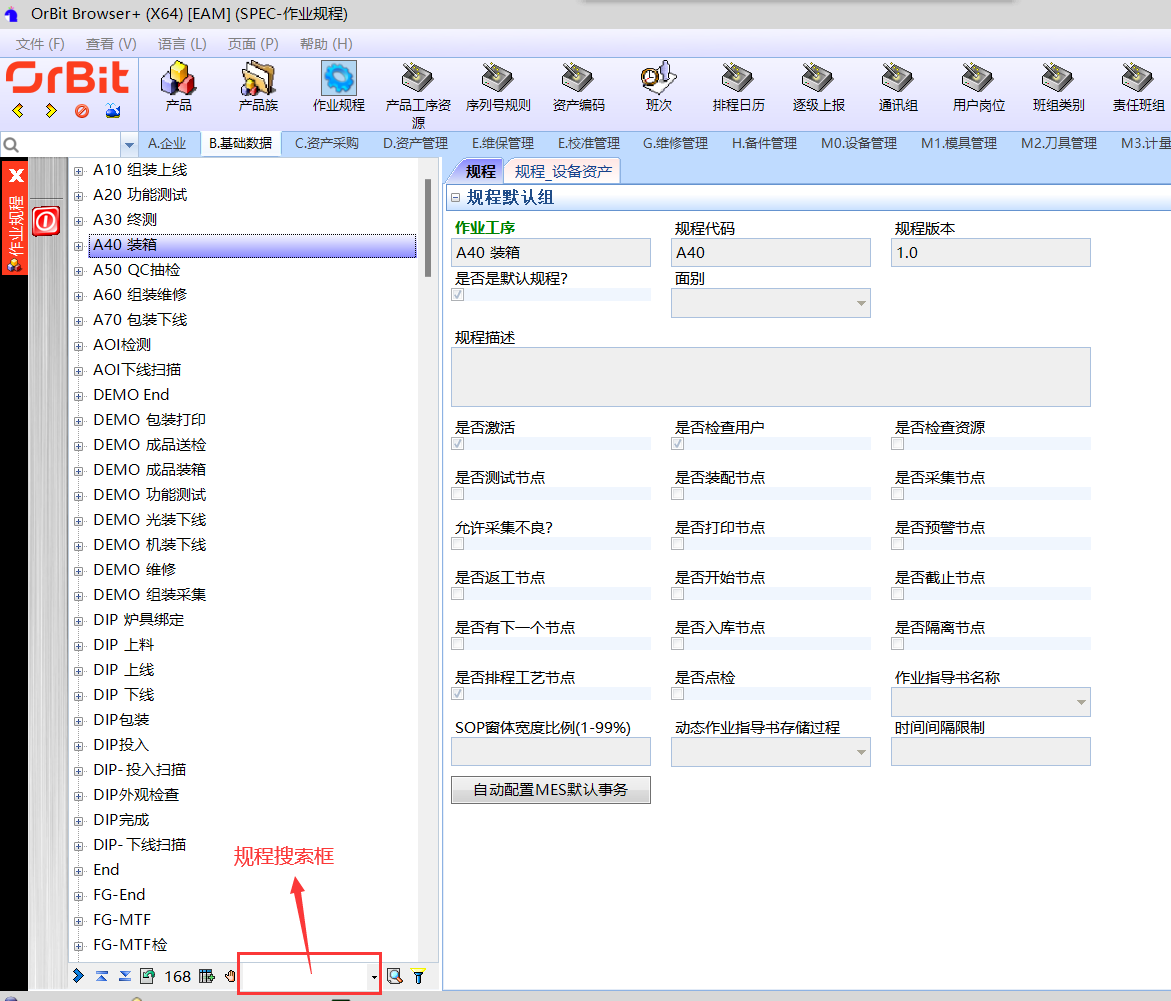This screenshot has width=1171, height=1001.
Task: Open the 面别 dropdown
Action: [861, 303]
